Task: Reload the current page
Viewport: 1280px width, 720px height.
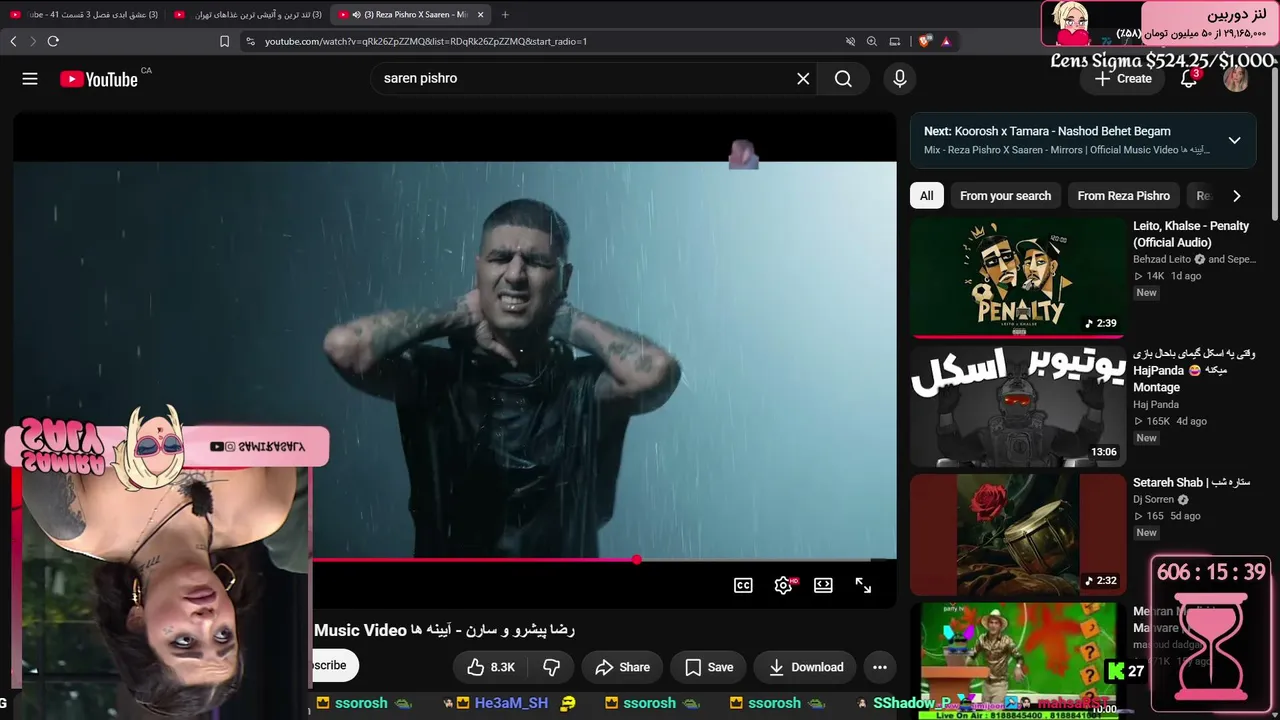Action: pyautogui.click(x=53, y=41)
